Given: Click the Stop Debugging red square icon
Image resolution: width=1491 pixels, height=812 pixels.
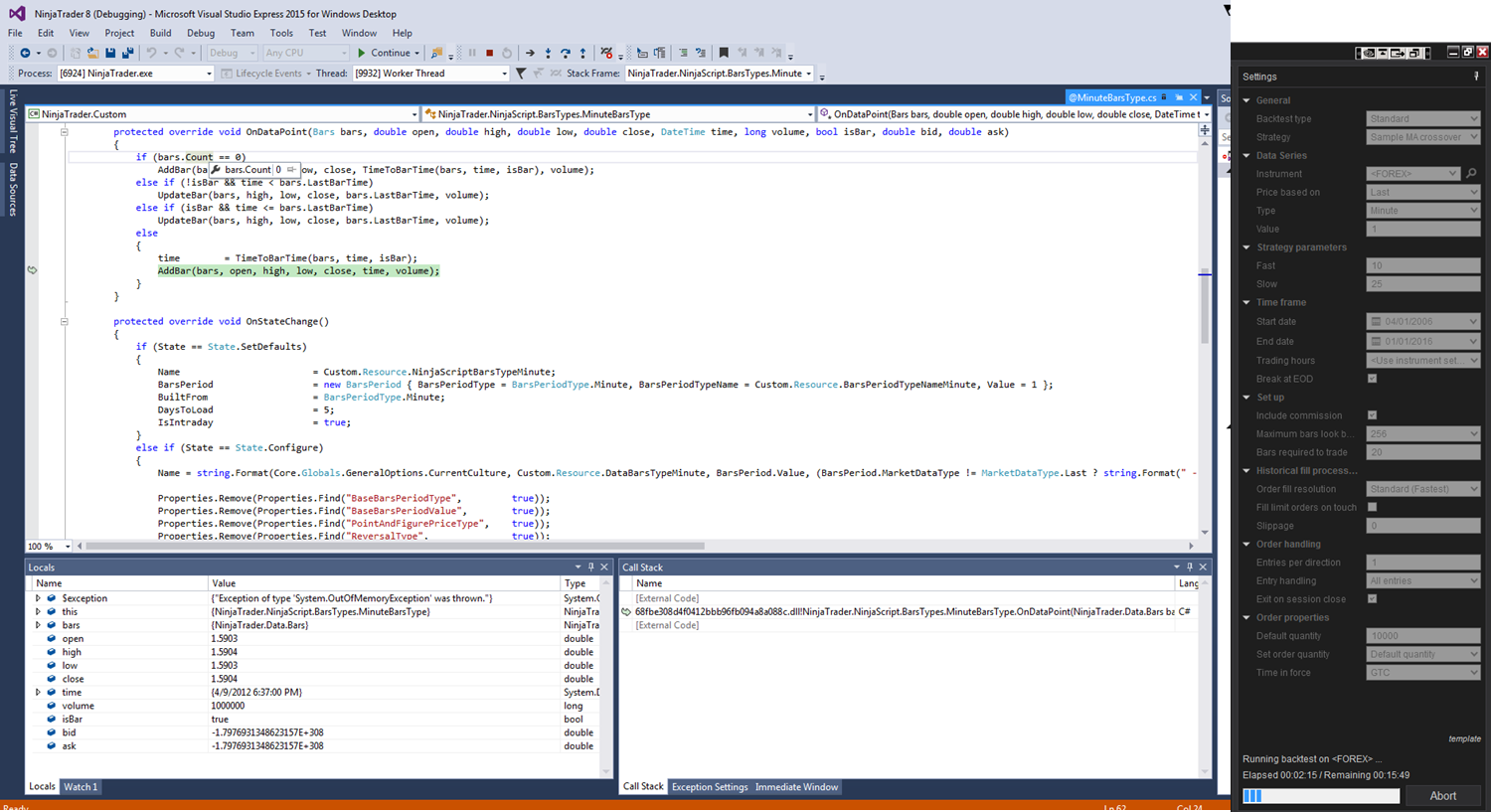Looking at the screenshot, I should click(489, 53).
